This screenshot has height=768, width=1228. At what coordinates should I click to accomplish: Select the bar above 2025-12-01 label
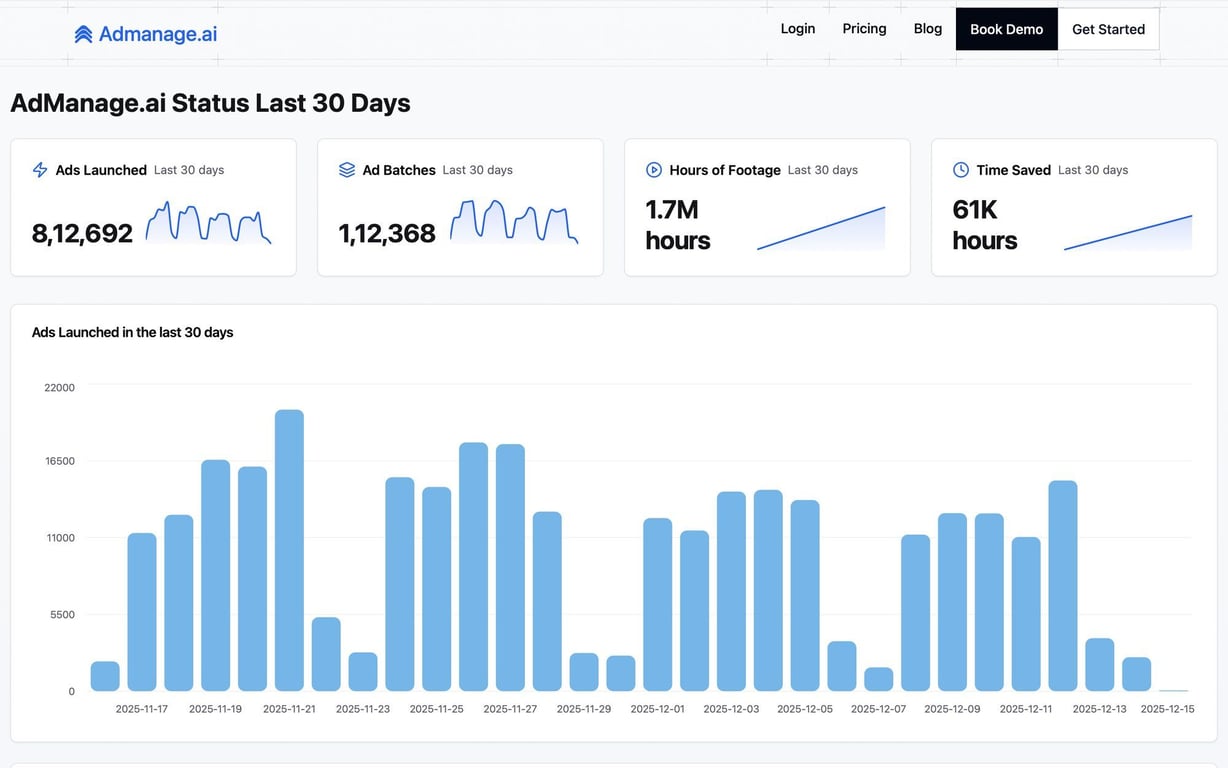(658, 604)
